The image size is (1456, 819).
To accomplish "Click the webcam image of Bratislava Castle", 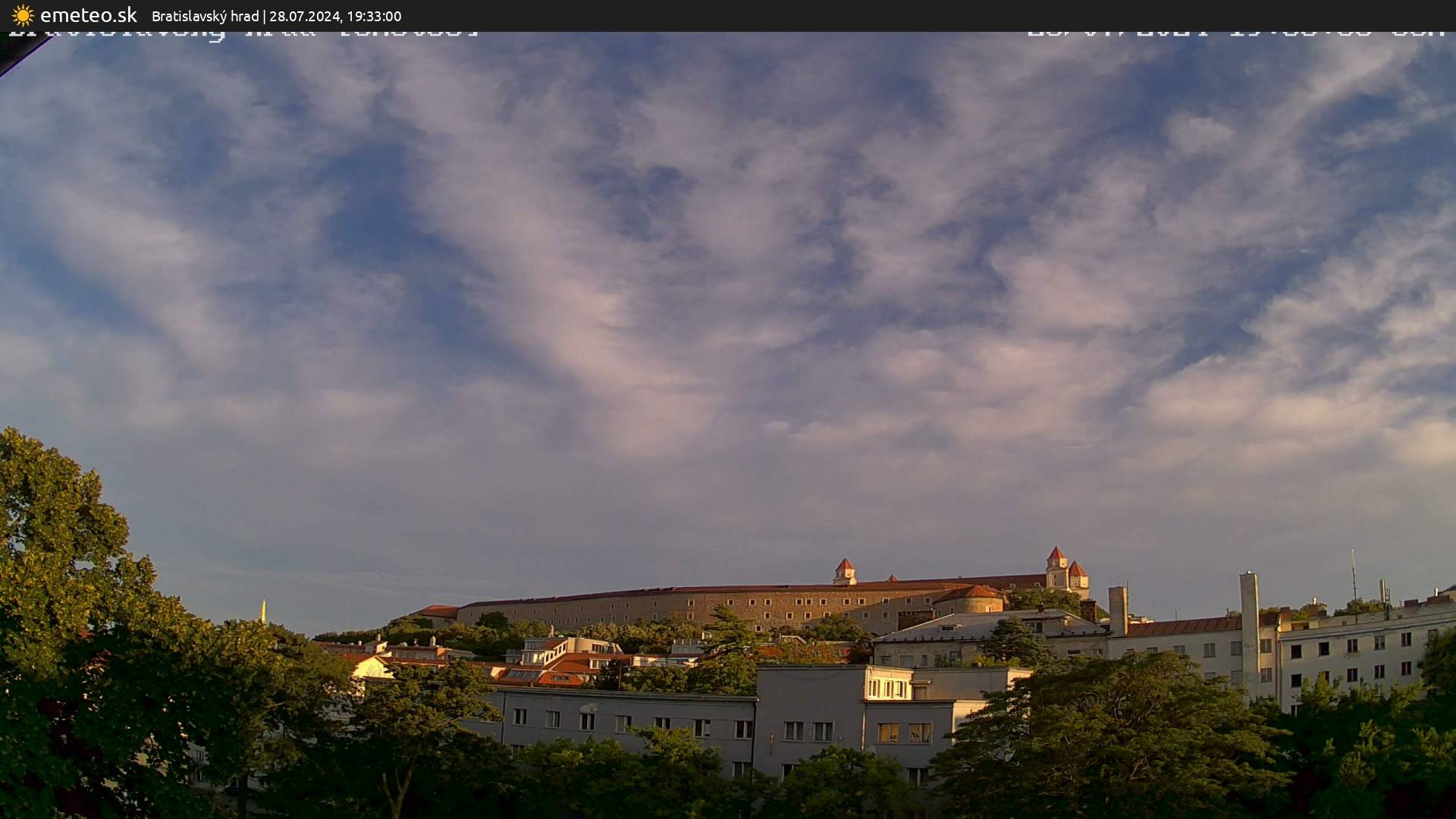I will point(728,425).
